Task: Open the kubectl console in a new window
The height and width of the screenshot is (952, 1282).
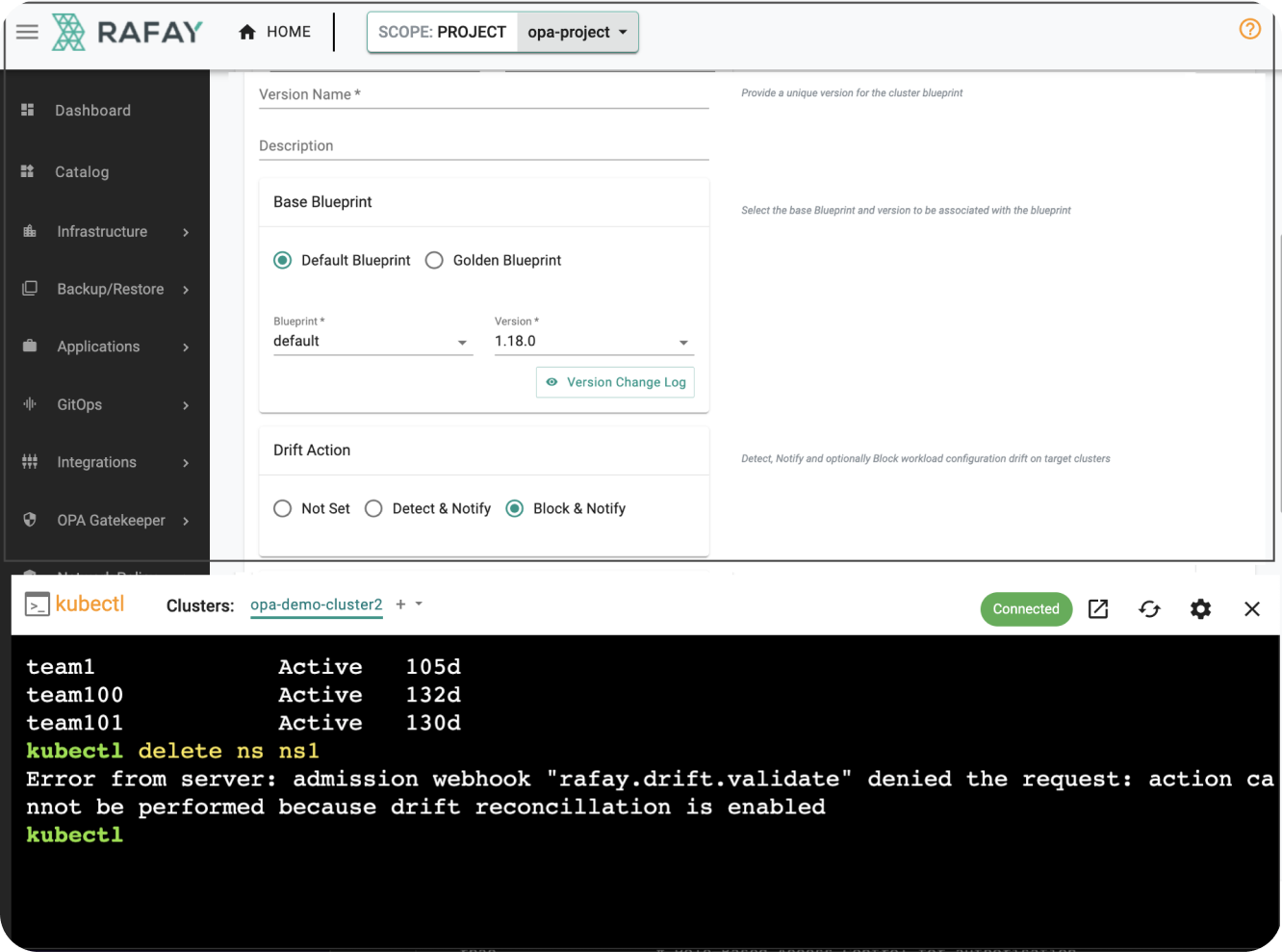Action: [x=1098, y=608]
